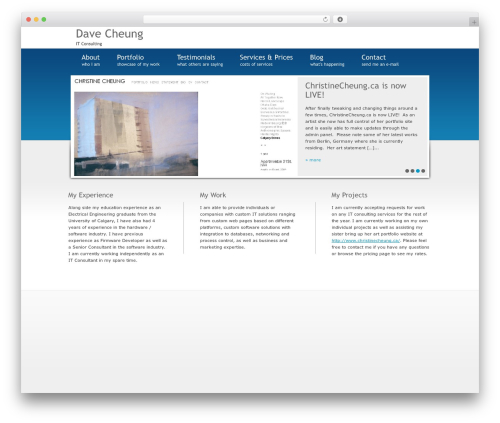Open the christinecheung.ca hyperlink in My Projects
Screen dimensions: 500x423
pyautogui.click(x=366, y=240)
